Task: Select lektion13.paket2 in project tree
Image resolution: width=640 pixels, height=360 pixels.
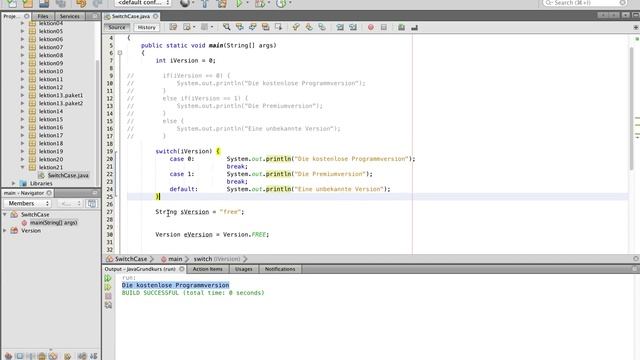Action: (x=61, y=103)
